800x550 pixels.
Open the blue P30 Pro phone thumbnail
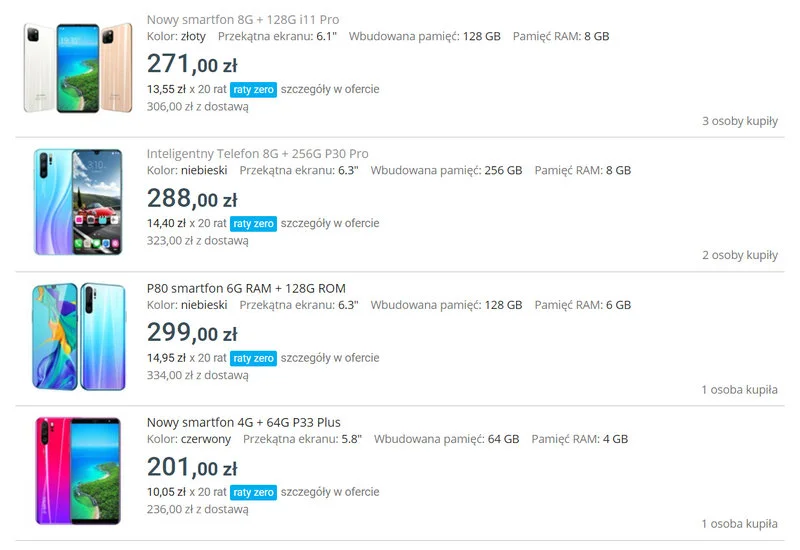coord(76,200)
